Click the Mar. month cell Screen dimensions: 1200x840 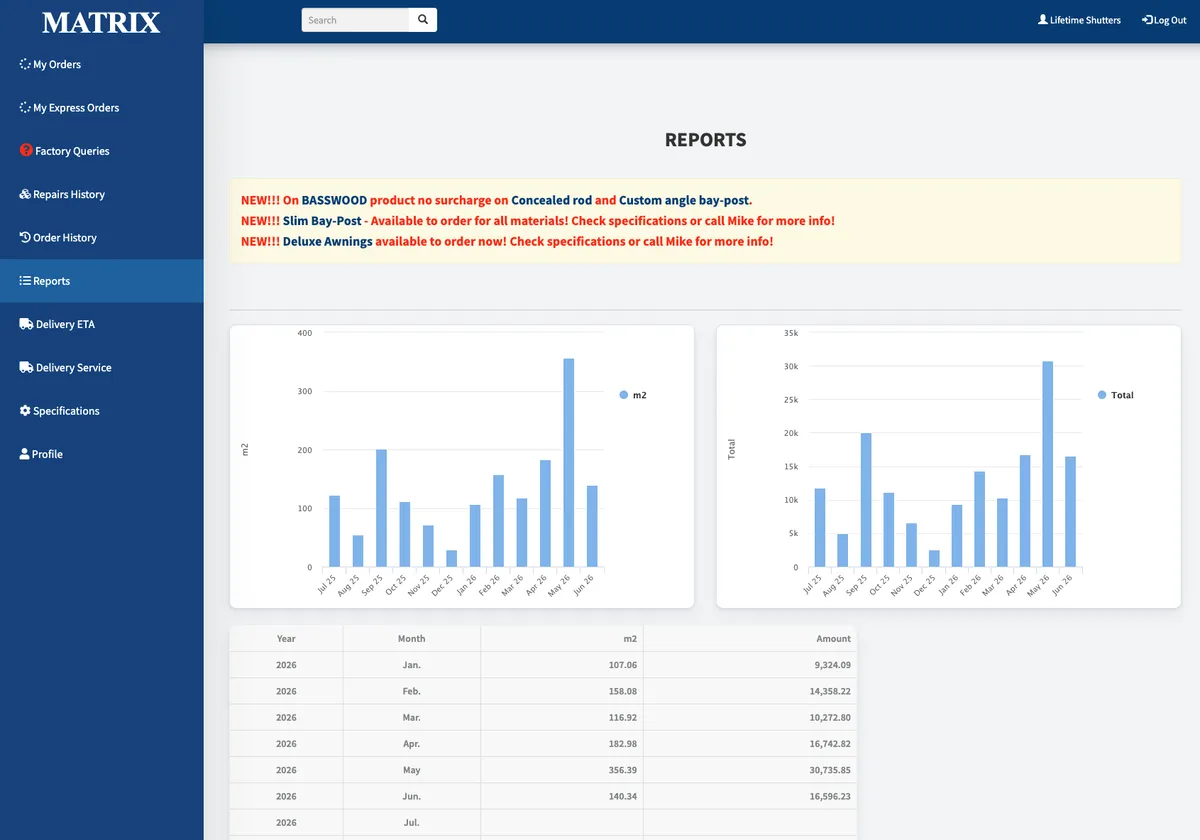pyautogui.click(x=412, y=717)
